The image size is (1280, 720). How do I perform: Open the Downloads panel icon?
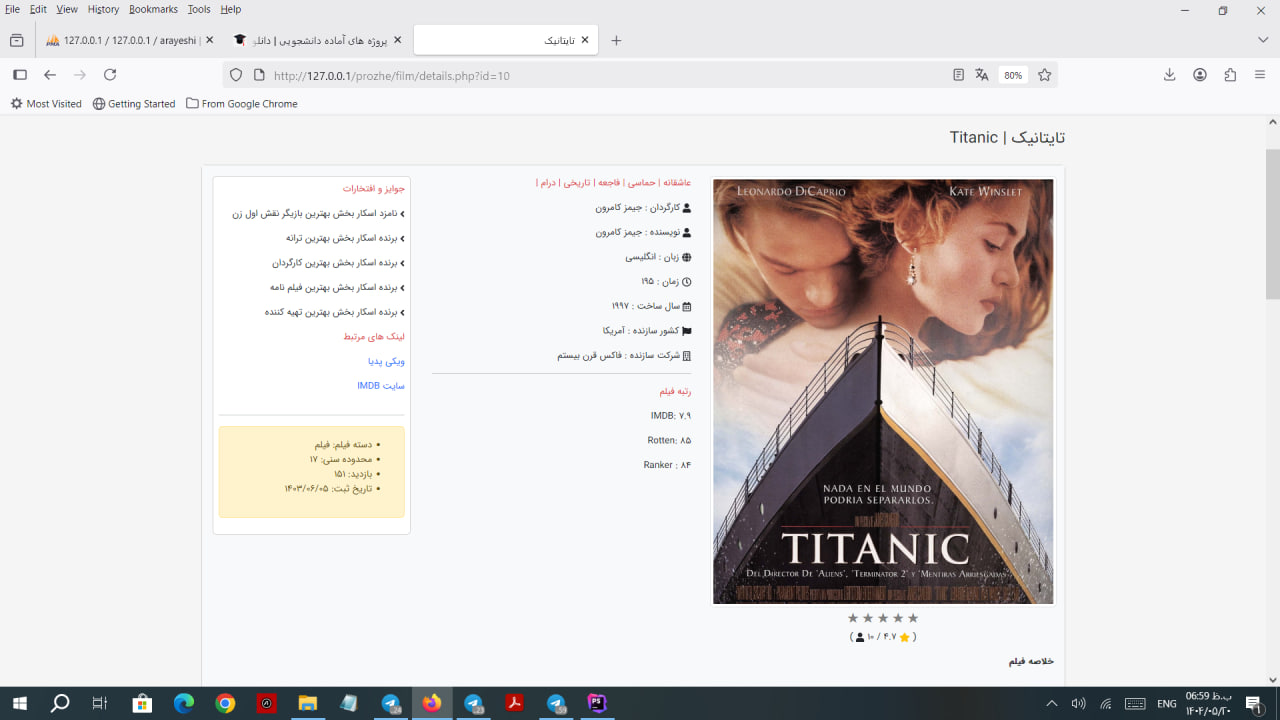click(x=1169, y=75)
